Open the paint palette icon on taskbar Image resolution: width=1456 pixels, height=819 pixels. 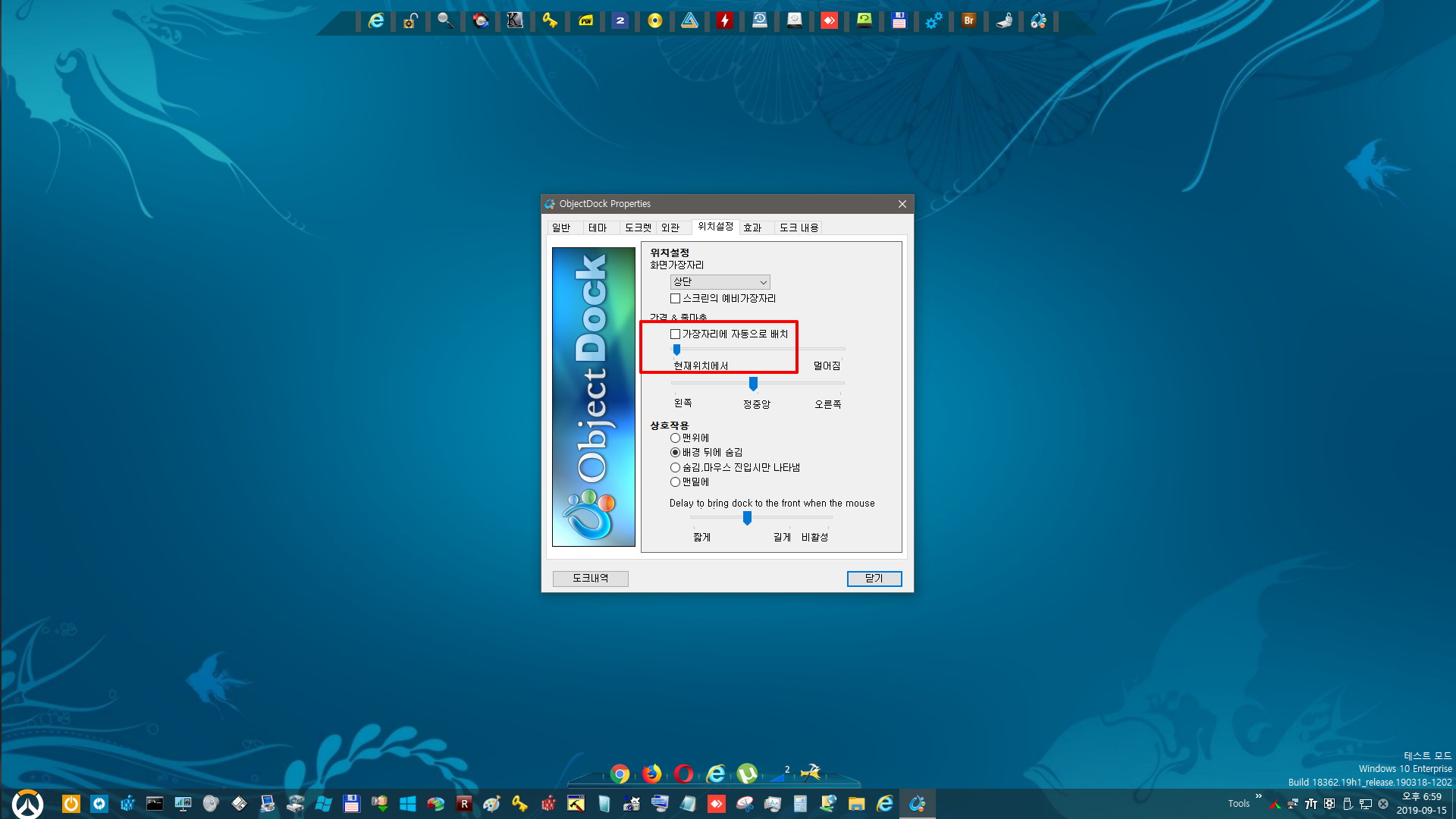pos(491,804)
